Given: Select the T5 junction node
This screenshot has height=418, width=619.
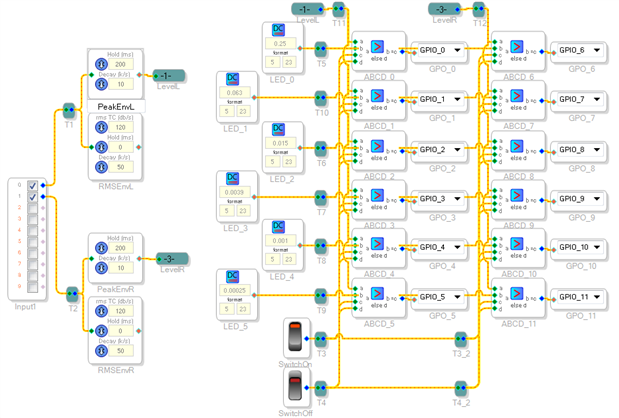Looking at the screenshot, I should [321, 49].
